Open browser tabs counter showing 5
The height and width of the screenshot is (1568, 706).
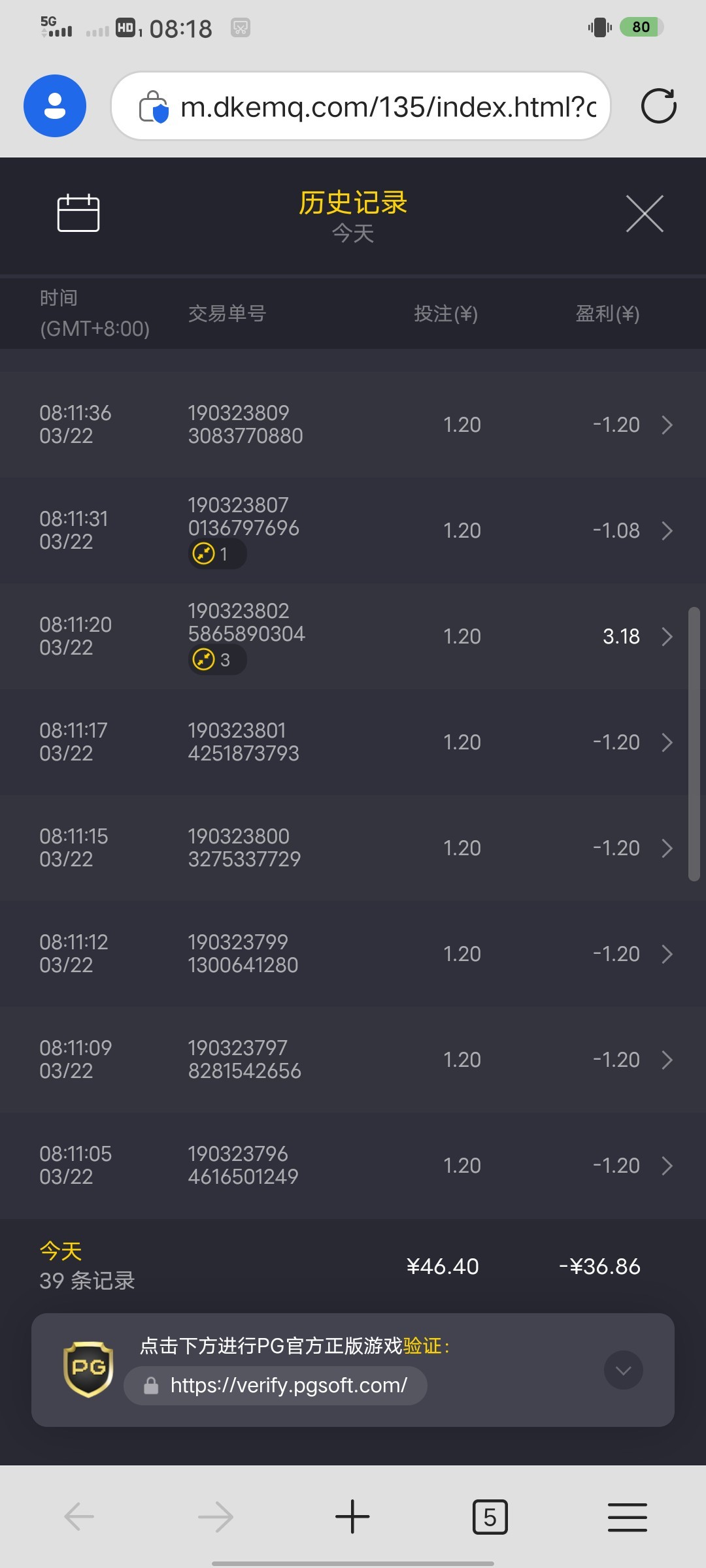[x=490, y=1516]
